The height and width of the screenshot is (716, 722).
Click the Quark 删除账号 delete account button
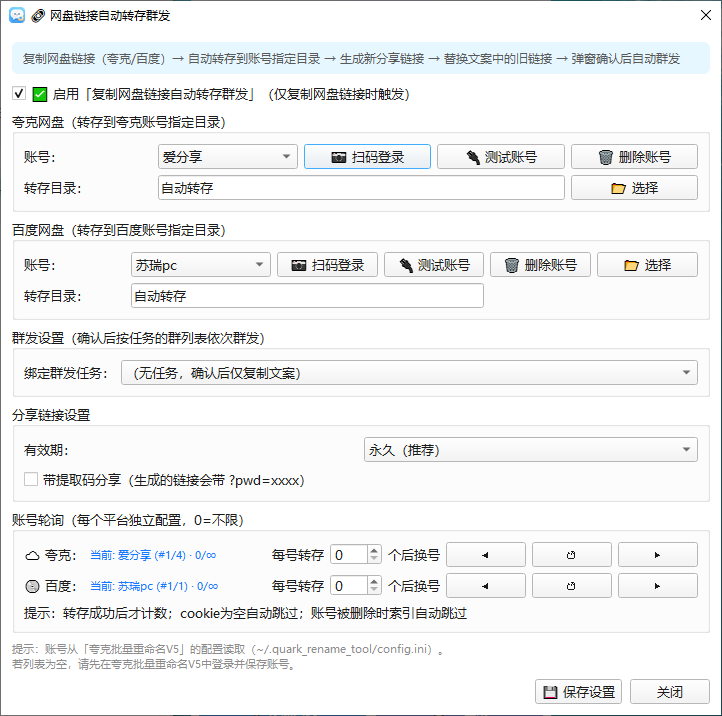pos(634,157)
